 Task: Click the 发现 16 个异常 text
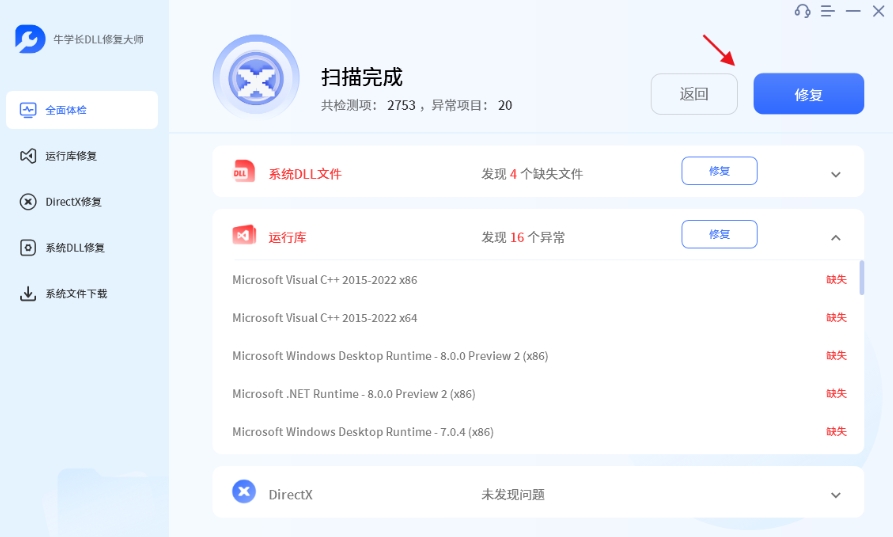coord(523,237)
